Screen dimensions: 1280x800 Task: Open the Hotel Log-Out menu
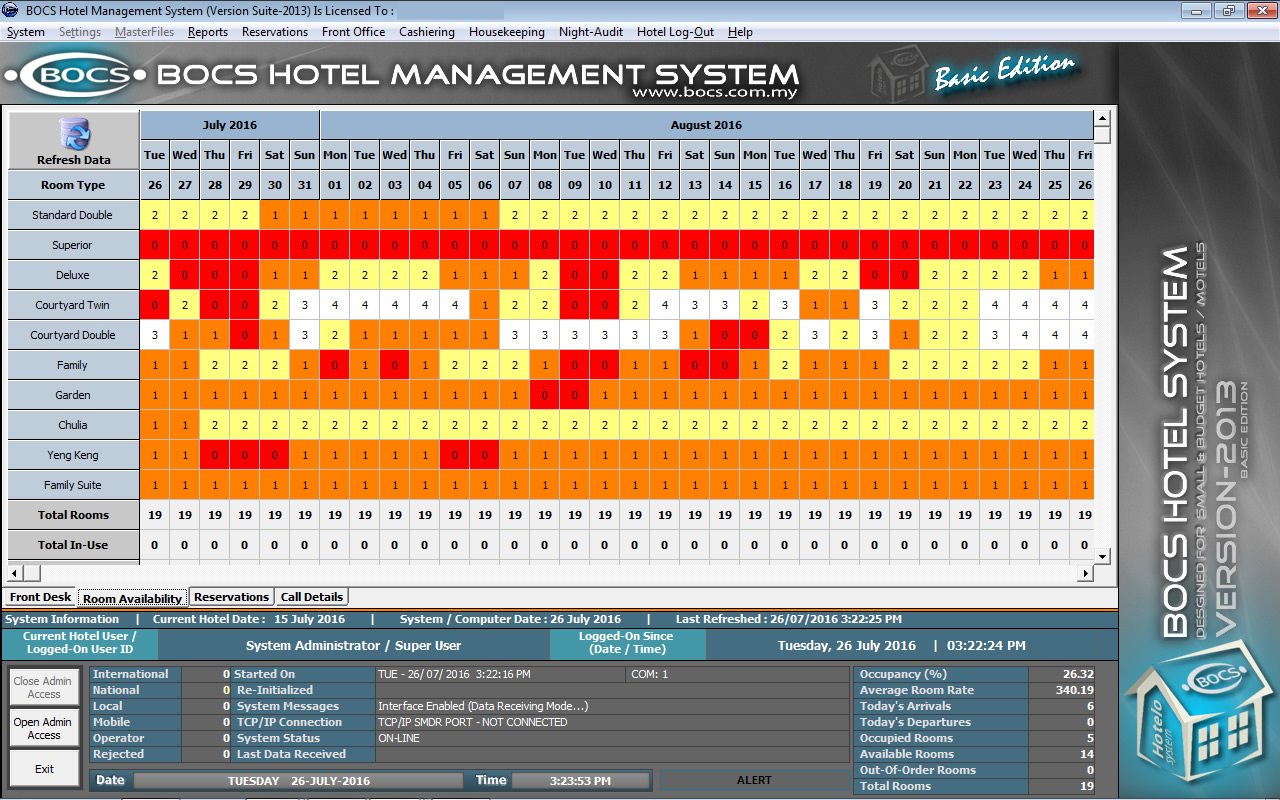pyautogui.click(x=675, y=32)
